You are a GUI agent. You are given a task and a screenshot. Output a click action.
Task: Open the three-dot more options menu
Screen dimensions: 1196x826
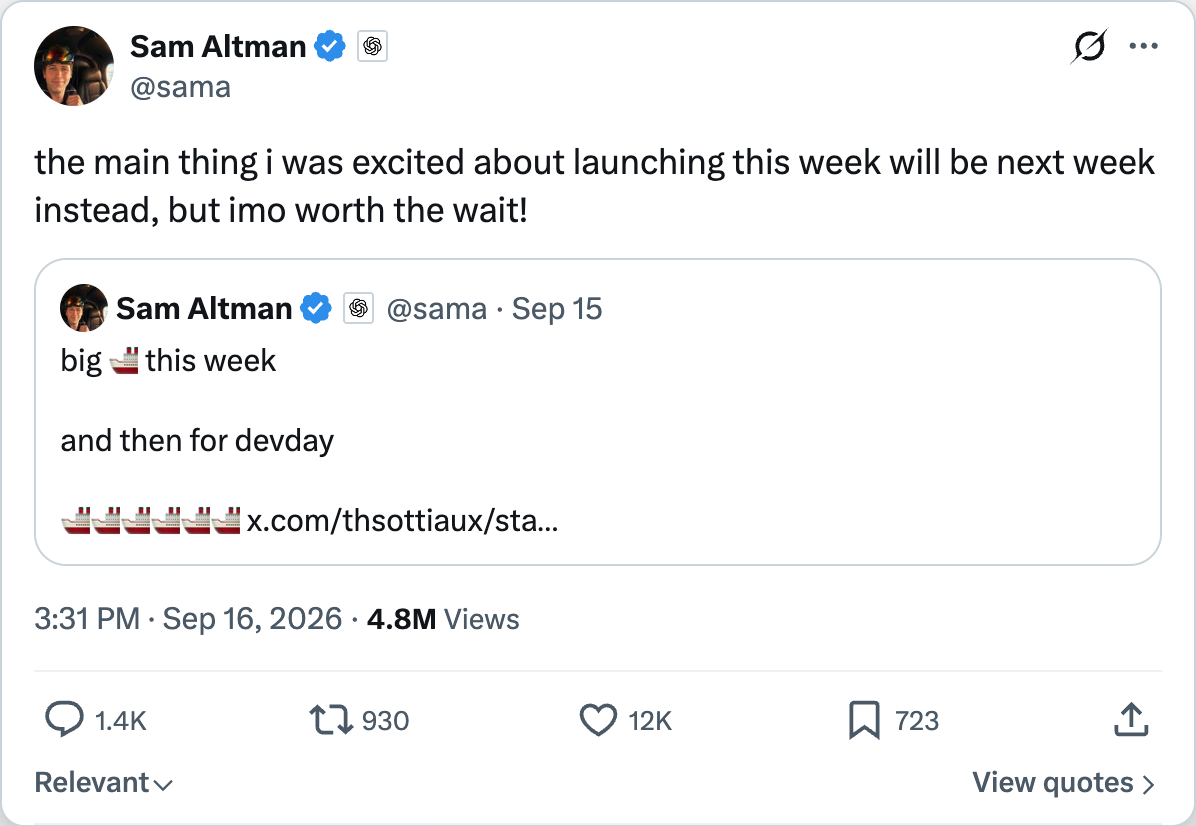point(1143,46)
